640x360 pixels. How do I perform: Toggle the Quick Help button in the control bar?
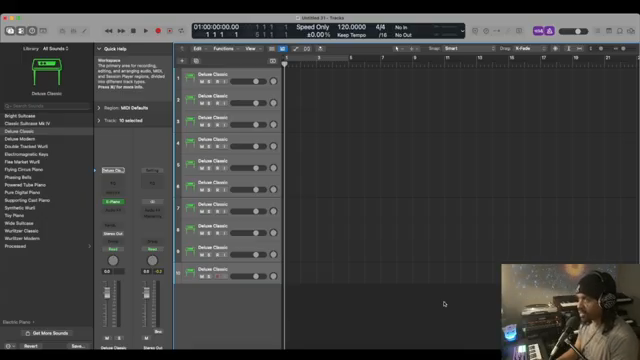coord(32,31)
